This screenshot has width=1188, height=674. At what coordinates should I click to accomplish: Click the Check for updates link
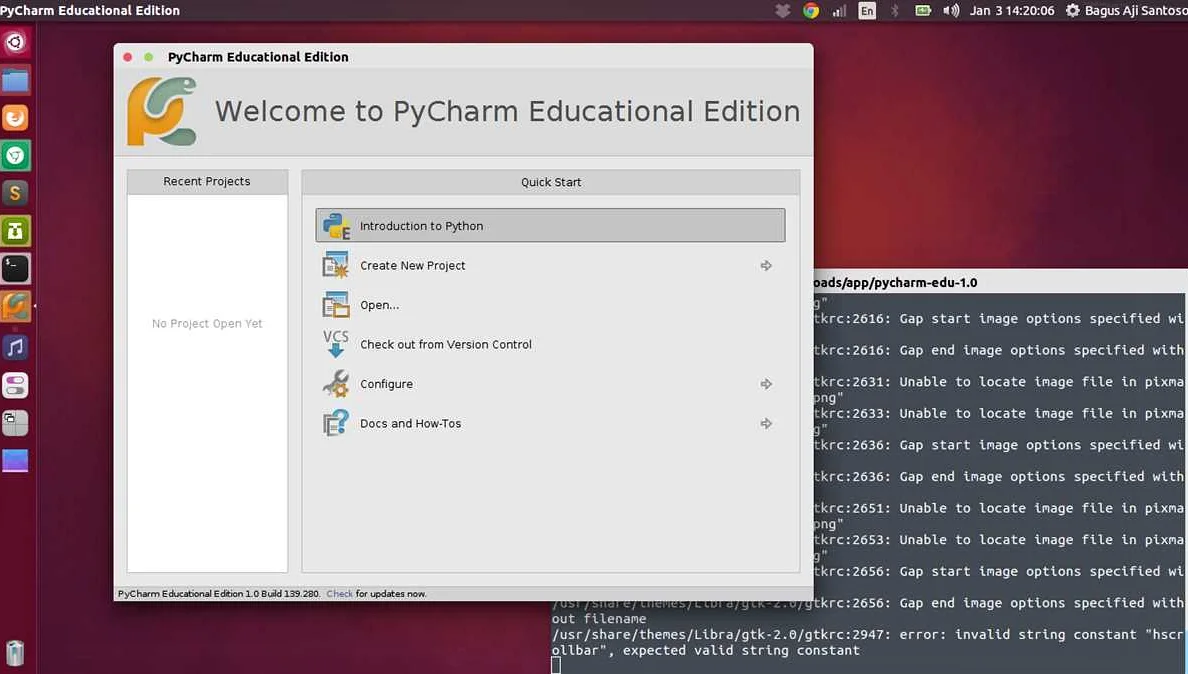click(339, 593)
